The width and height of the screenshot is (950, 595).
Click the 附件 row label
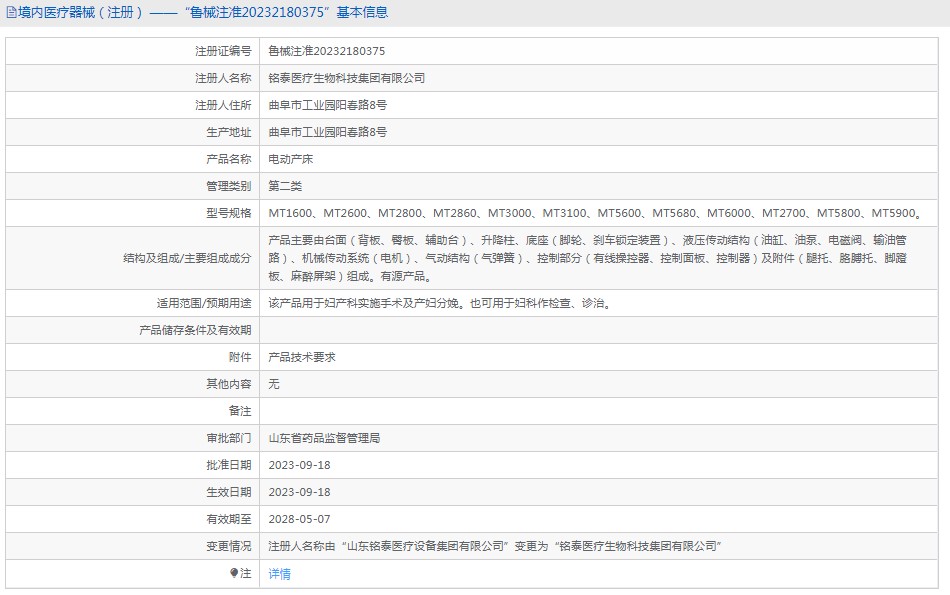[240, 357]
